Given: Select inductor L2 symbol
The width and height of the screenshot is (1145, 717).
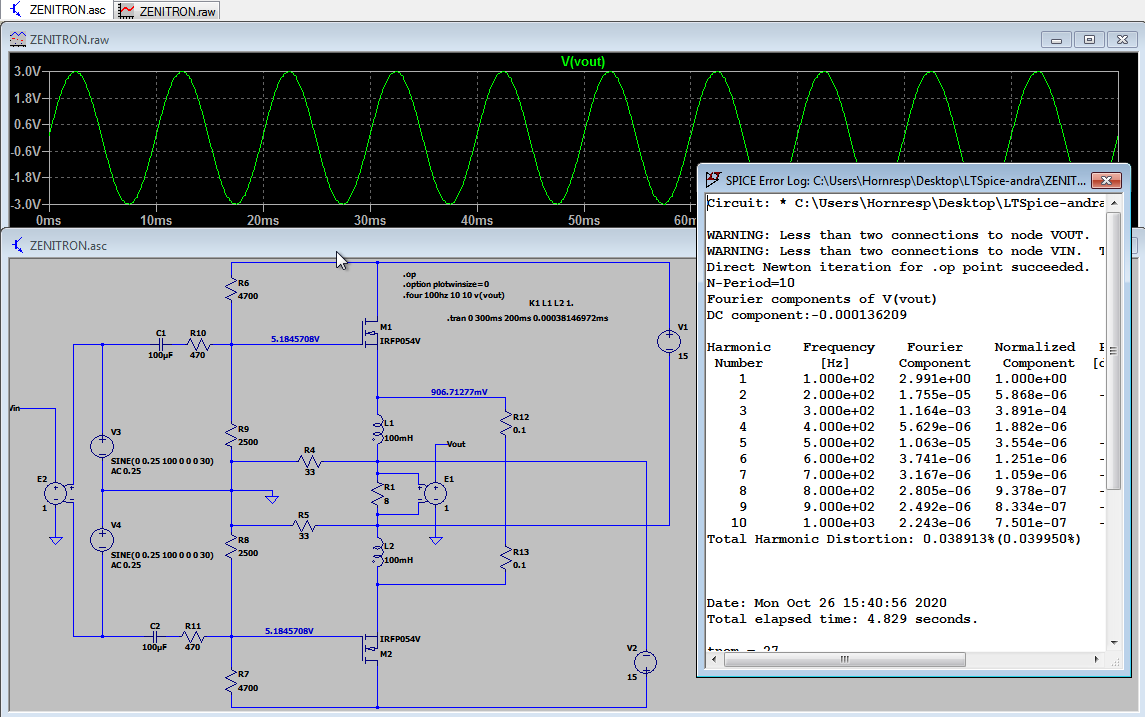Looking at the screenshot, I should click(x=378, y=552).
